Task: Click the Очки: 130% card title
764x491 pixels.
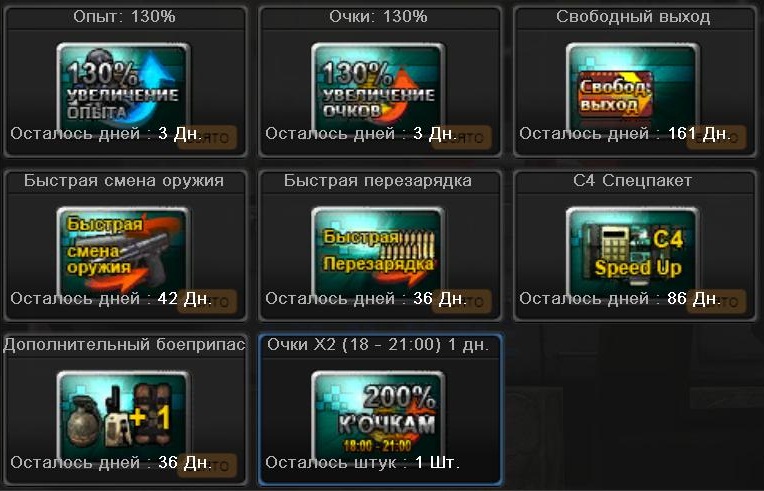Action: [378, 17]
